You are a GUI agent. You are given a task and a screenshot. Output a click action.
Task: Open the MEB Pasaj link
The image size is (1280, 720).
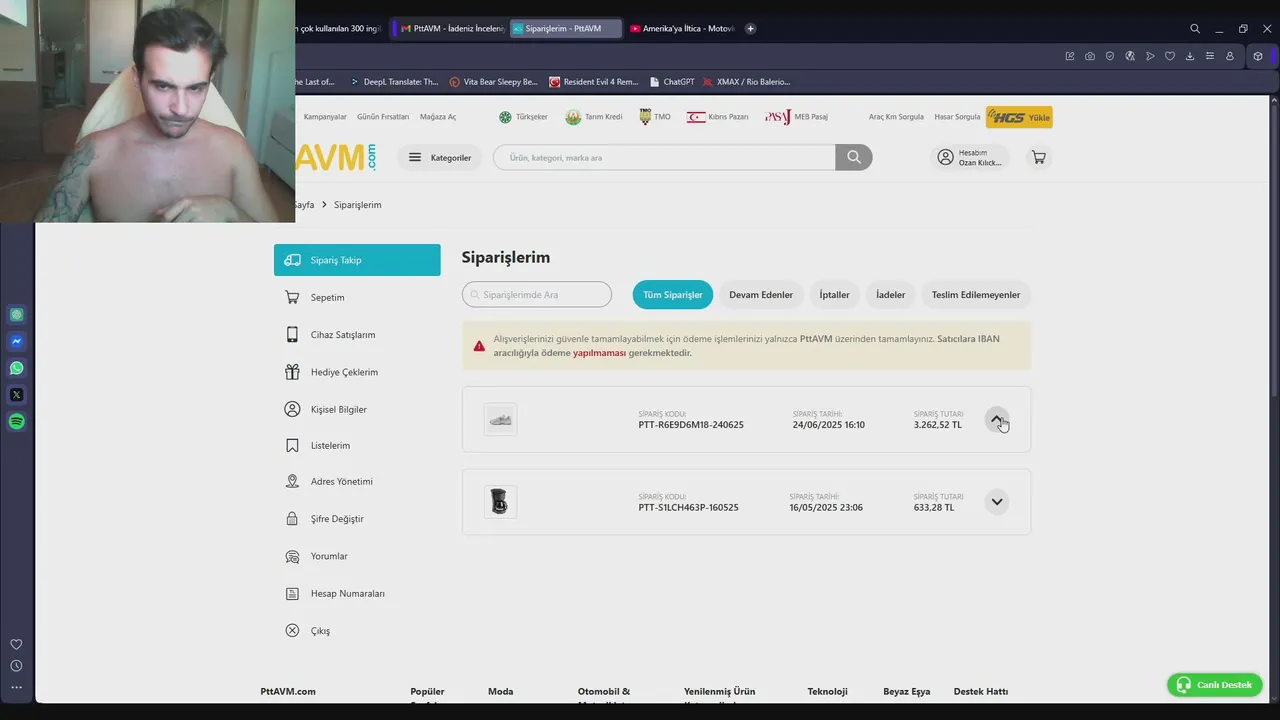tap(797, 117)
